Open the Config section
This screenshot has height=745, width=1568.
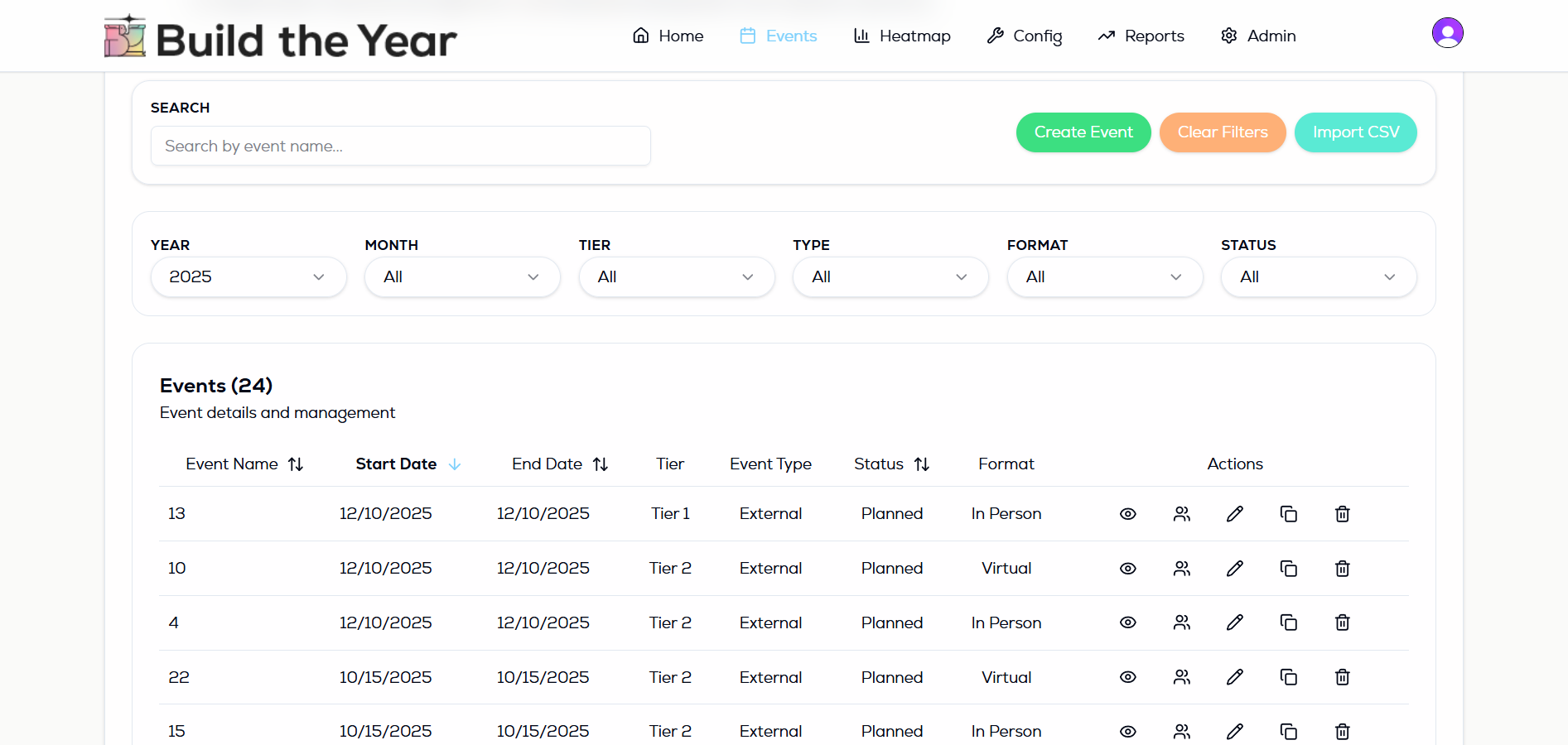(x=1025, y=36)
